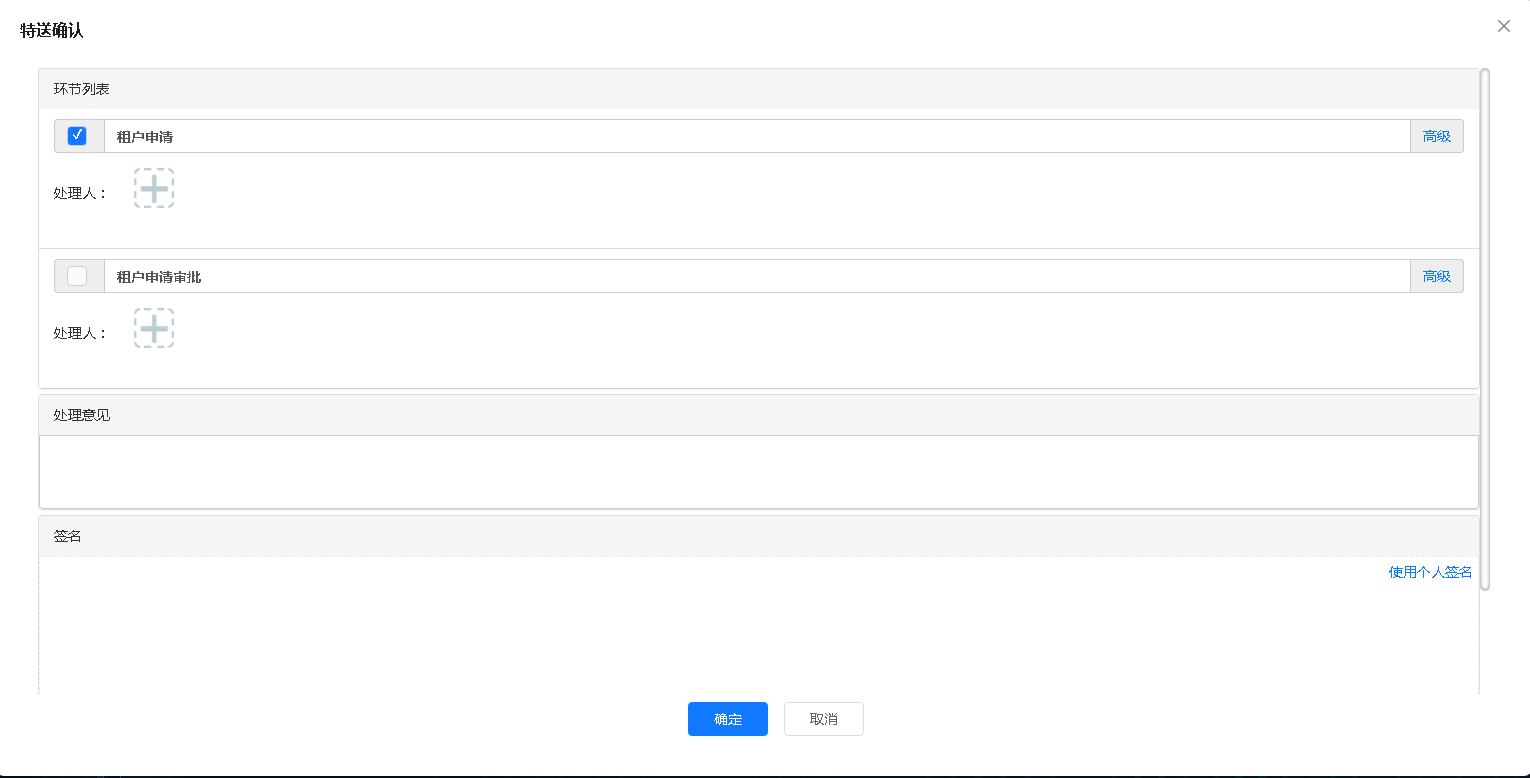Screen dimensions: 1530x778
Task: Focus the 处理意见 text area
Action: [758, 471]
